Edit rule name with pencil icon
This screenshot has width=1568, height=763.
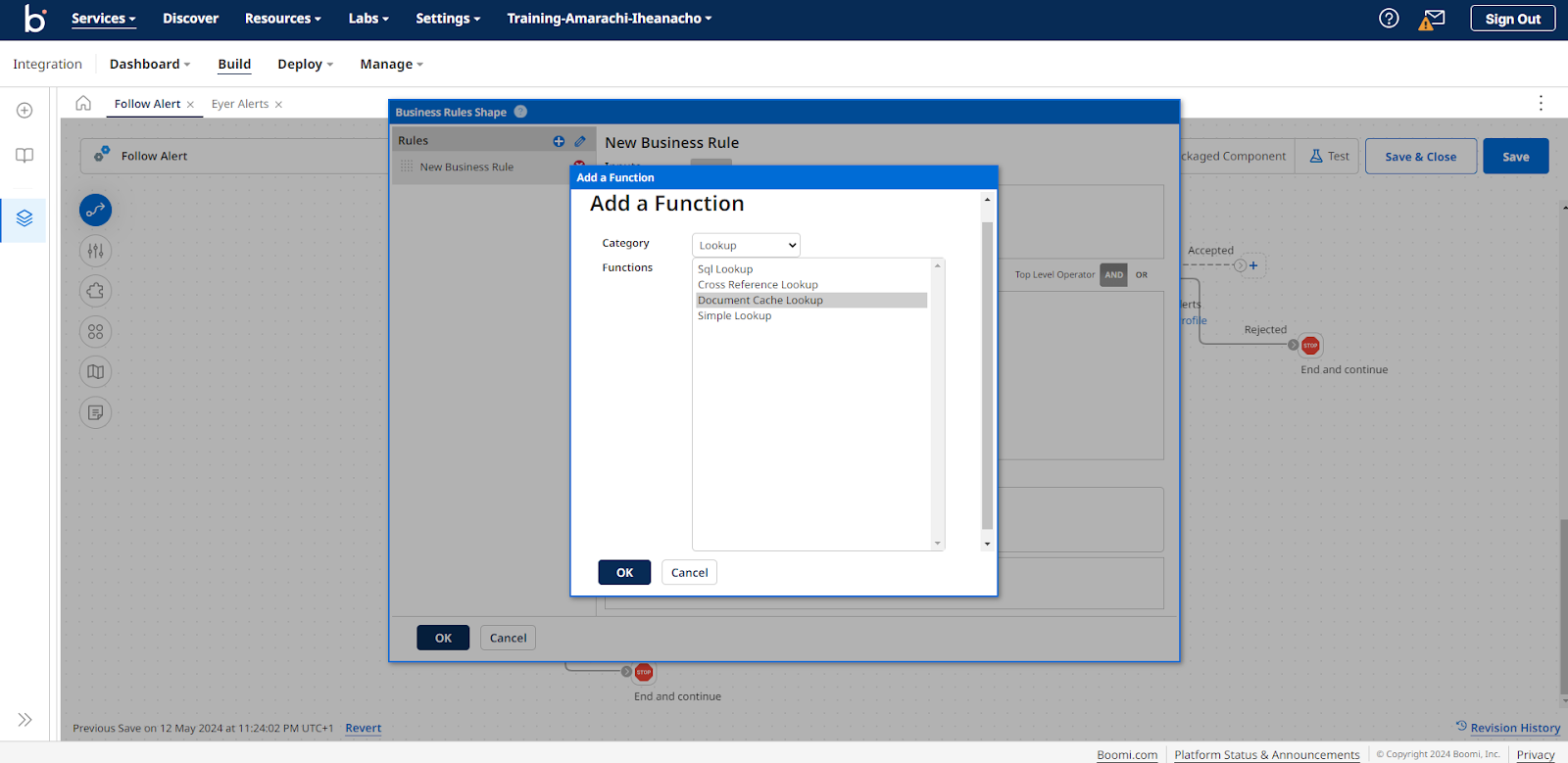pos(580,141)
